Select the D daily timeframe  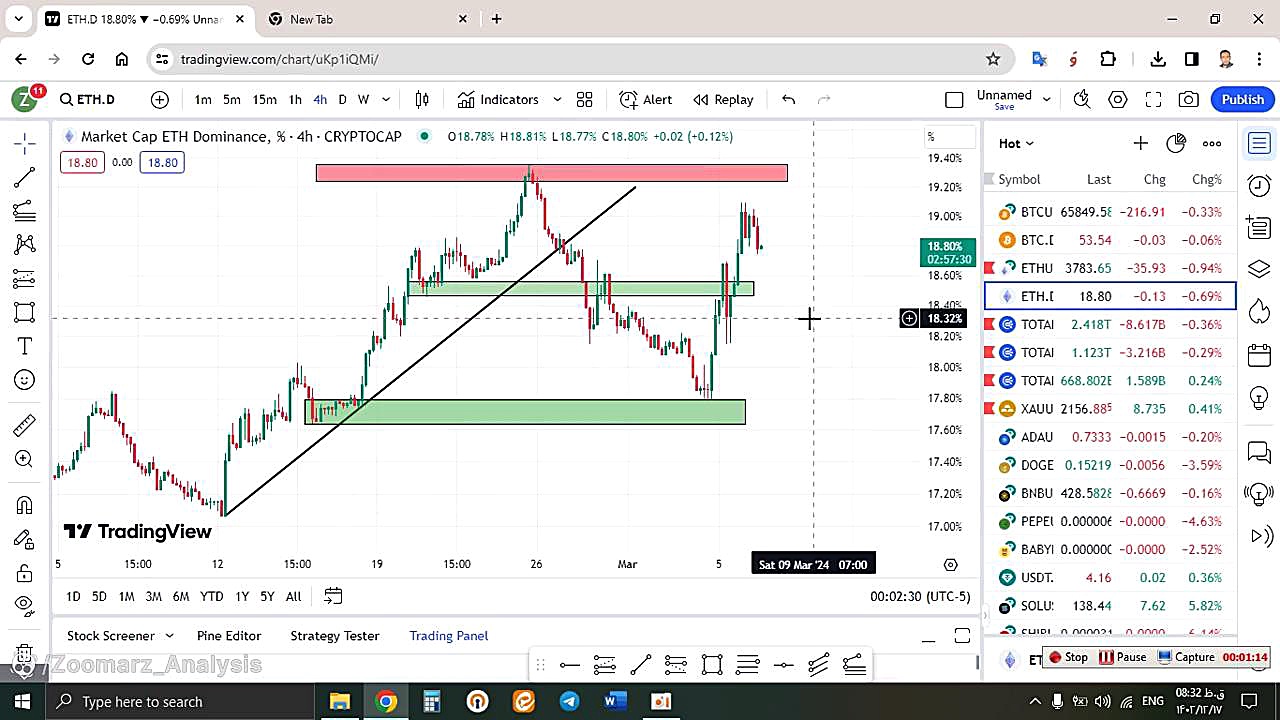(x=342, y=99)
